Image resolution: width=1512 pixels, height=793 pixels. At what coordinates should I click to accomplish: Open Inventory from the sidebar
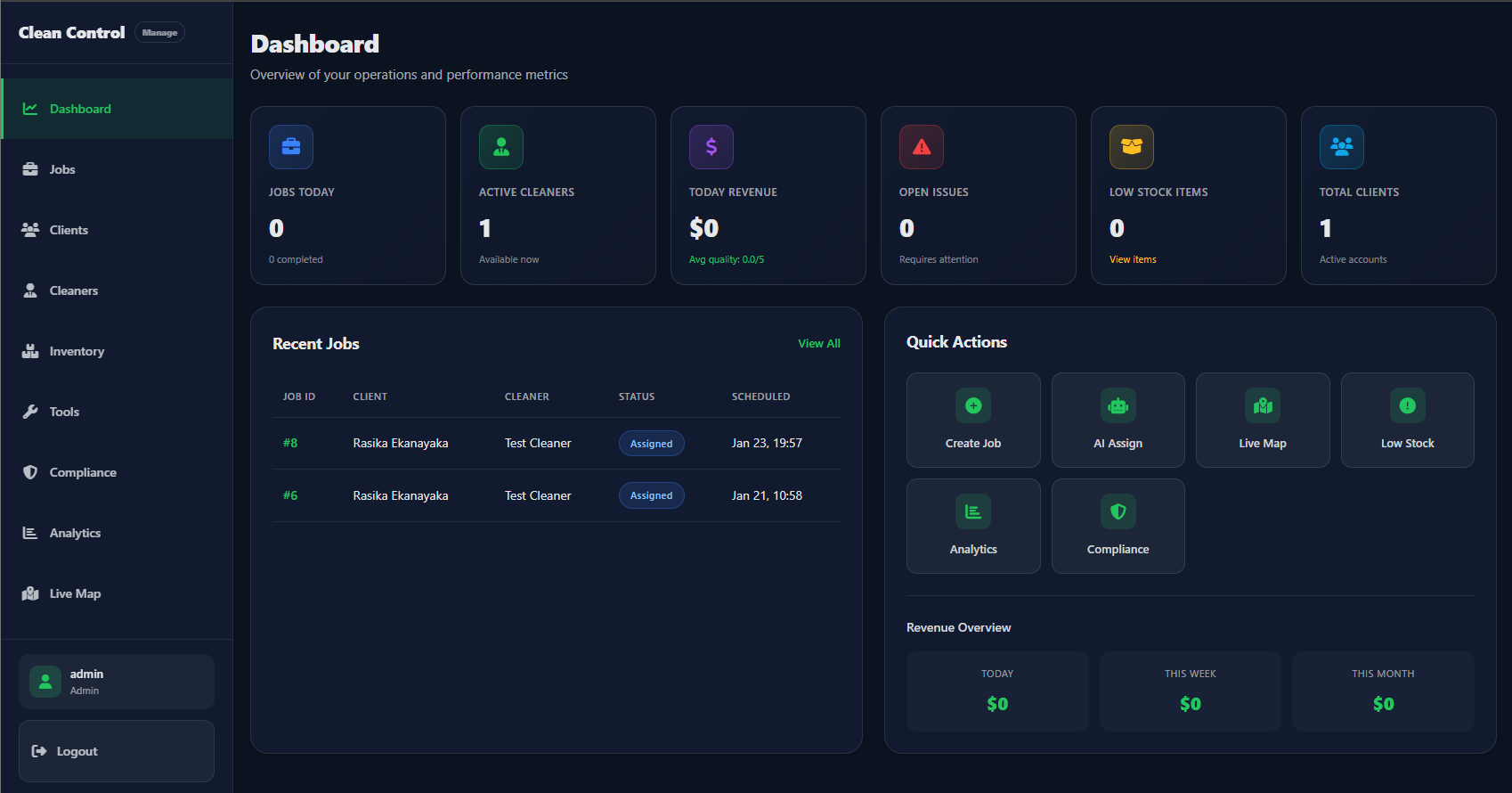pos(117,351)
